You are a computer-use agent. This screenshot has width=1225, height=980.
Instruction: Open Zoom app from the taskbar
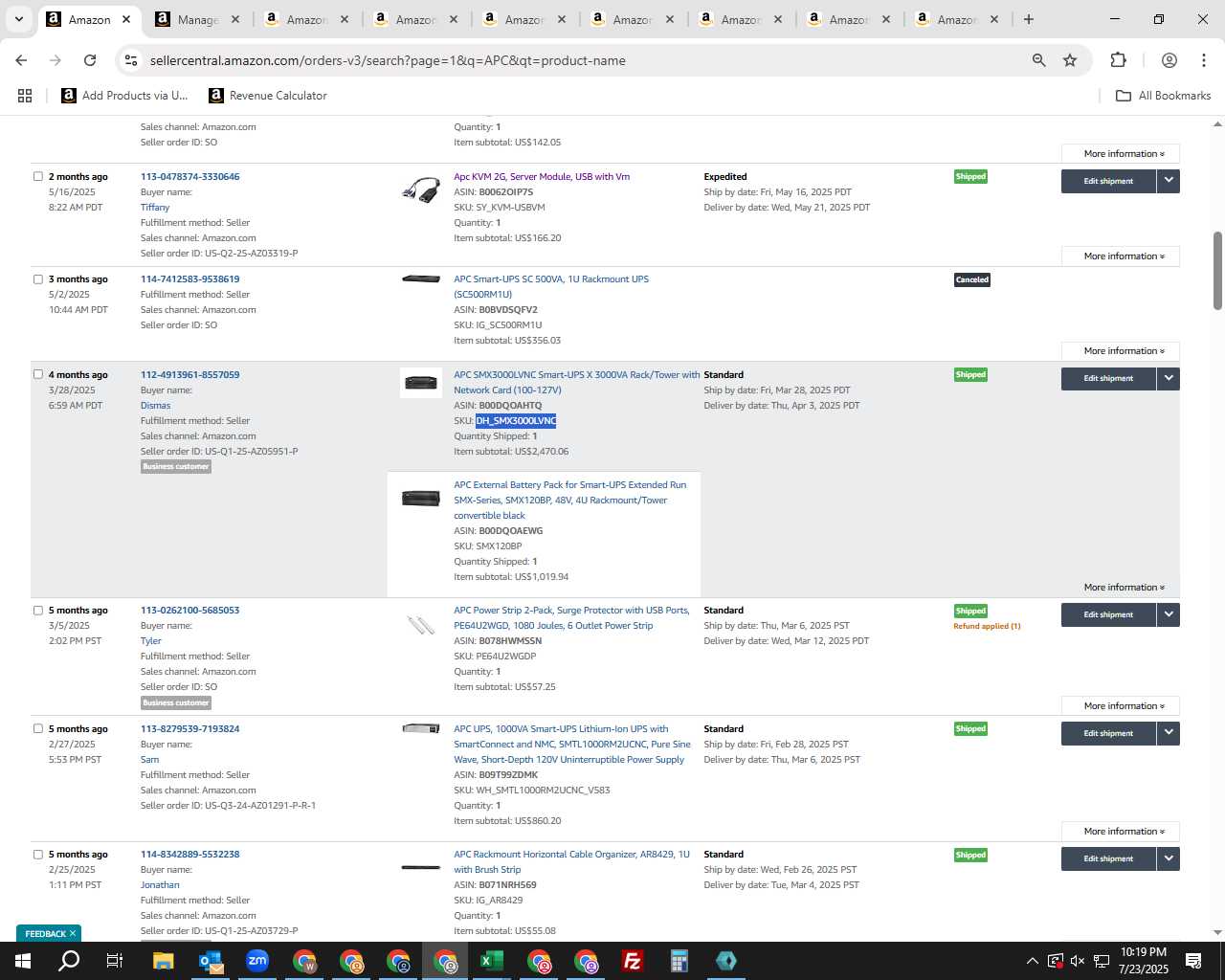[x=256, y=961]
